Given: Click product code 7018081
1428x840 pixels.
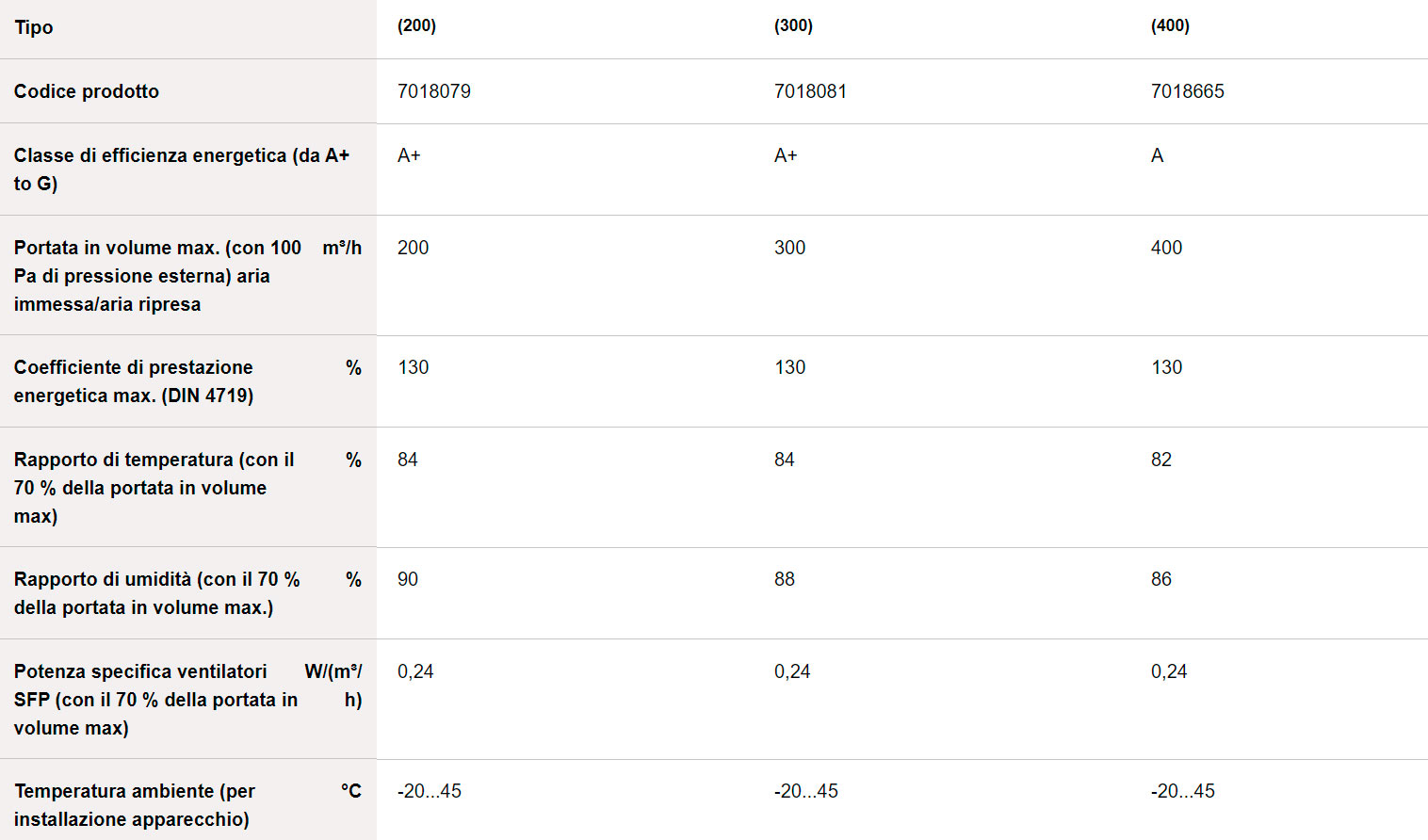Looking at the screenshot, I should tap(810, 91).
